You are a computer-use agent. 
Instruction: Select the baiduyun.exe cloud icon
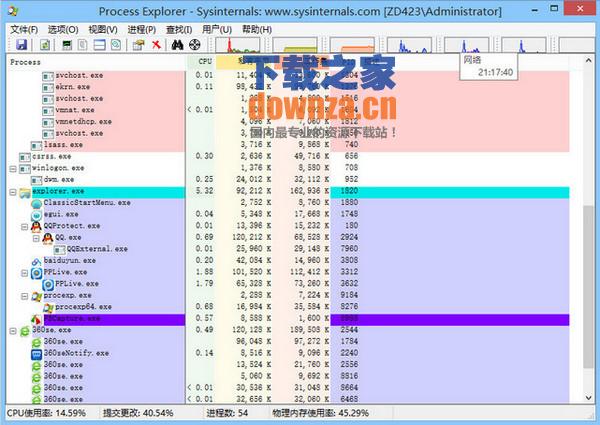37,262
